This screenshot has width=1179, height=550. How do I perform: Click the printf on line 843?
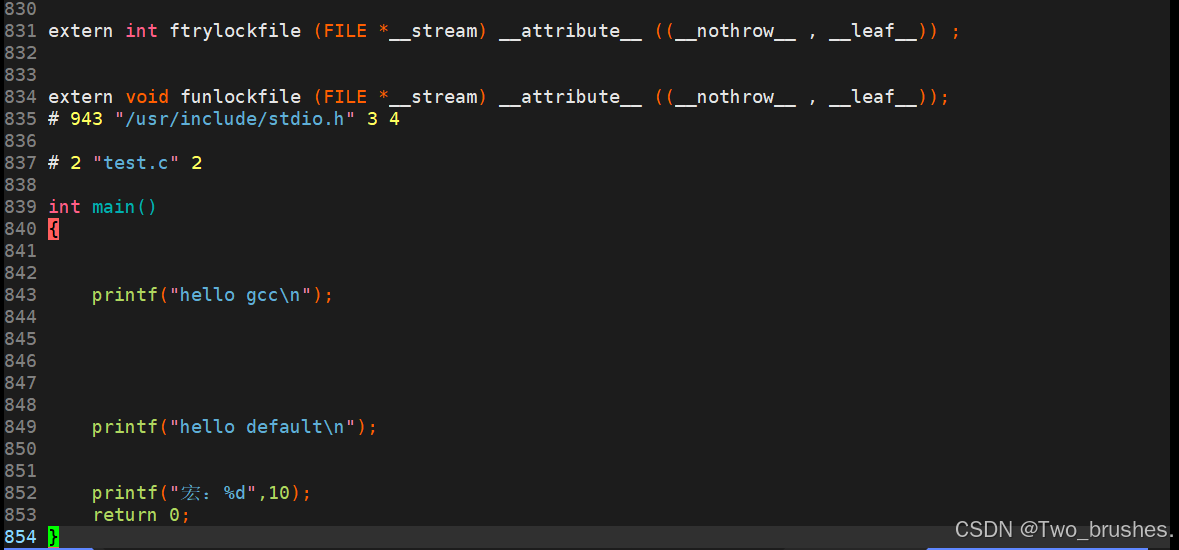125,295
